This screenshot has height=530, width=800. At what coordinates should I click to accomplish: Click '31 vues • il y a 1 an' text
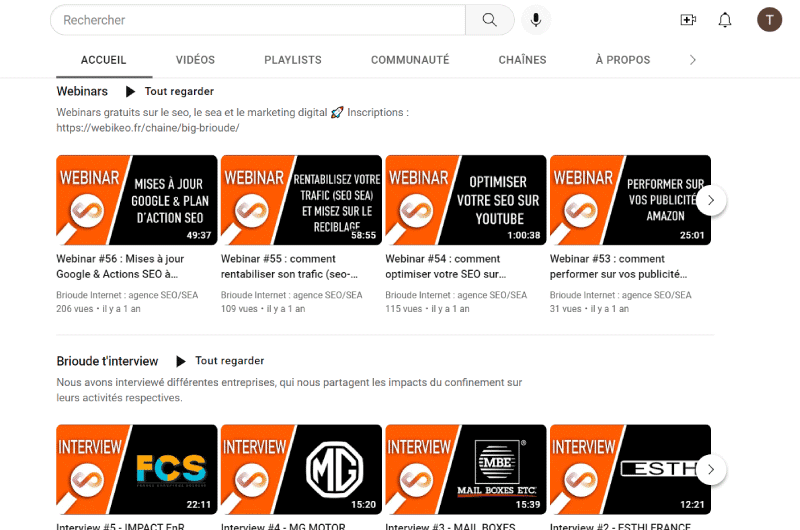click(x=589, y=309)
